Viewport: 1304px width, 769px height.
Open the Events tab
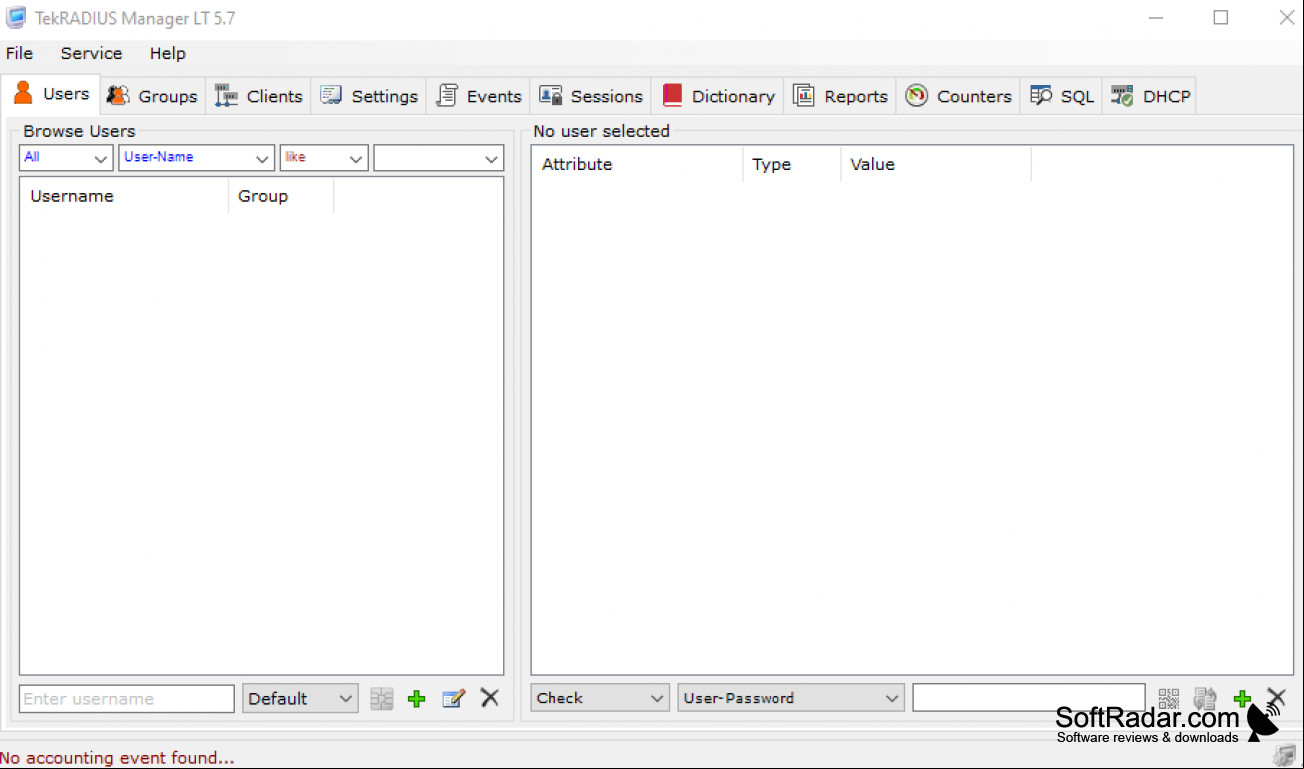(x=479, y=96)
